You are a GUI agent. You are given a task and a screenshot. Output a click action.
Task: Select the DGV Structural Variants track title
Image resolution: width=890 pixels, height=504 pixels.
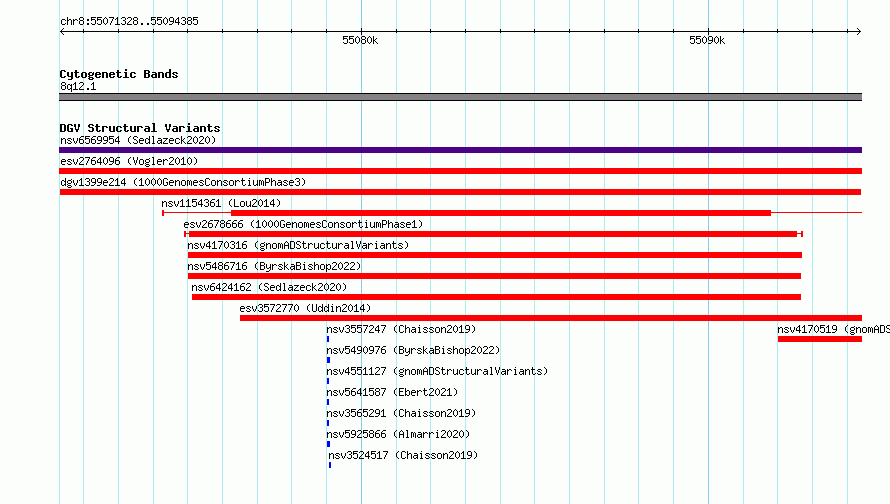click(x=140, y=128)
